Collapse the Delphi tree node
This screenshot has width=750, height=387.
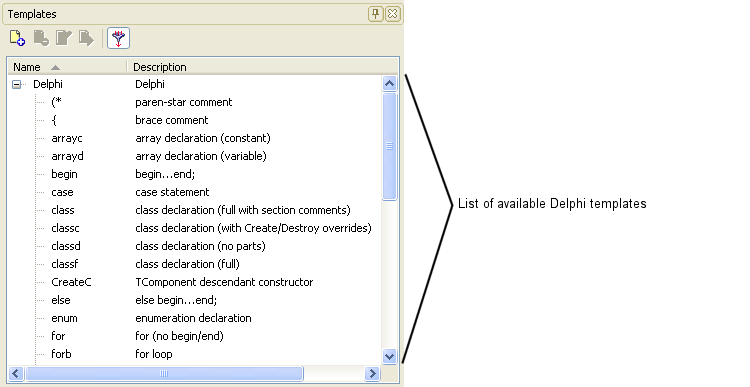pos(16,85)
